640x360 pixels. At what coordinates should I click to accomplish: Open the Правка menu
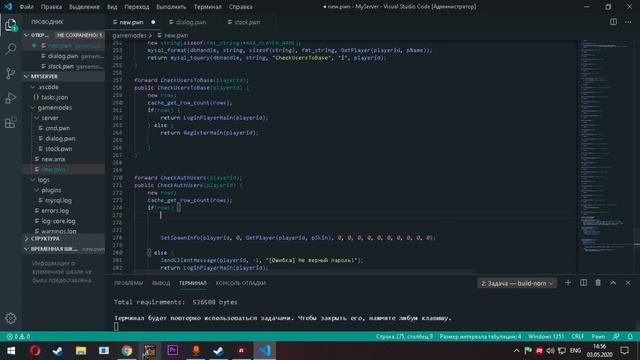[51, 7]
